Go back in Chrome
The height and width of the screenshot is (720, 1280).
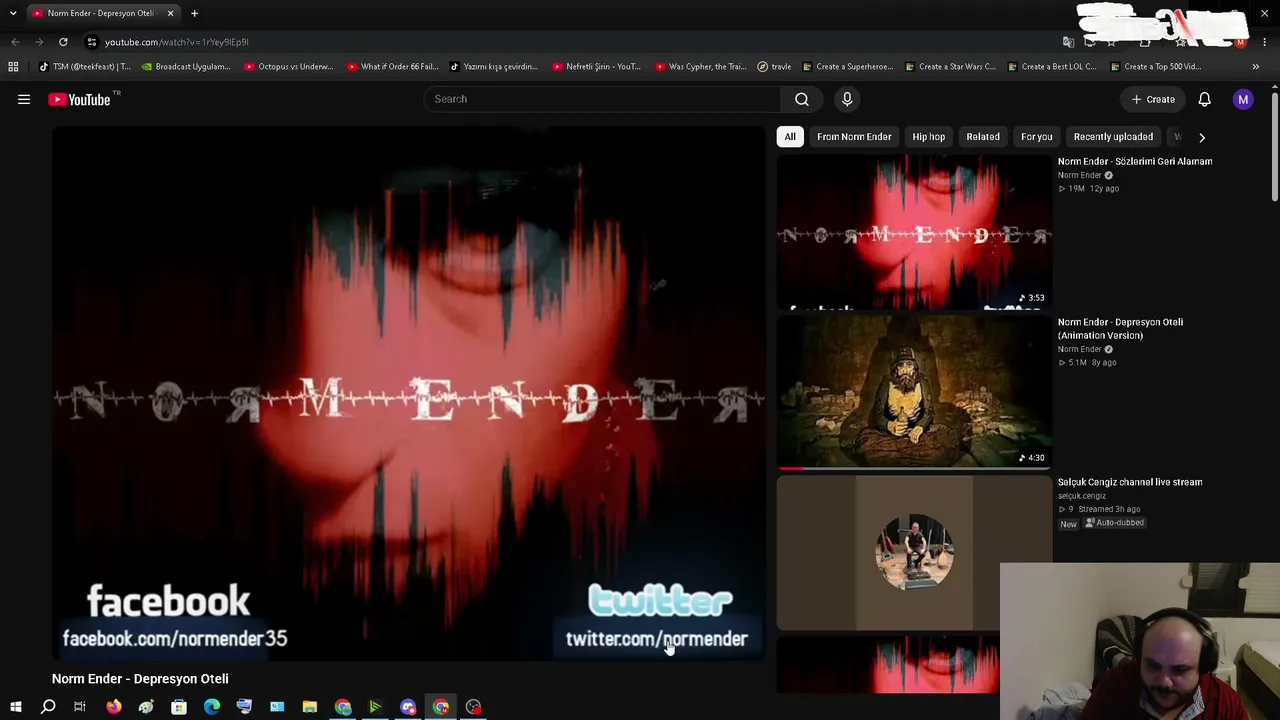click(15, 42)
